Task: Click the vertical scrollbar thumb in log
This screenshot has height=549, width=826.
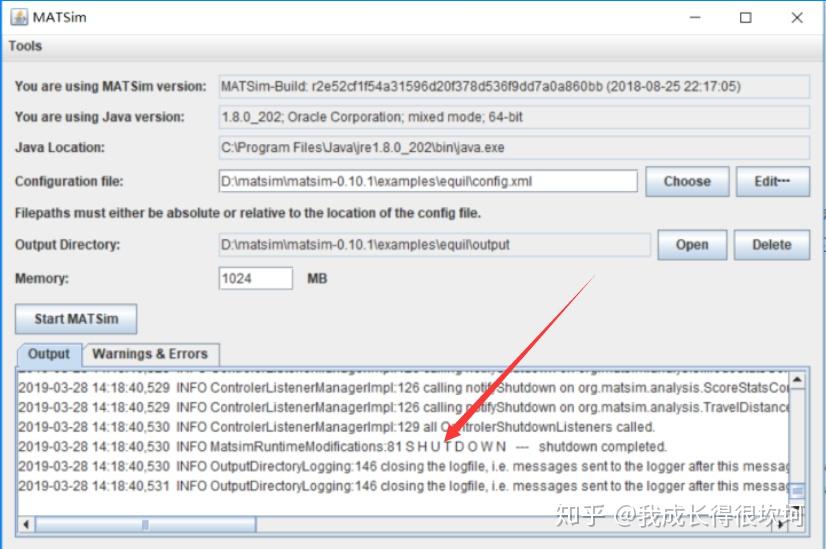Action: [798, 491]
